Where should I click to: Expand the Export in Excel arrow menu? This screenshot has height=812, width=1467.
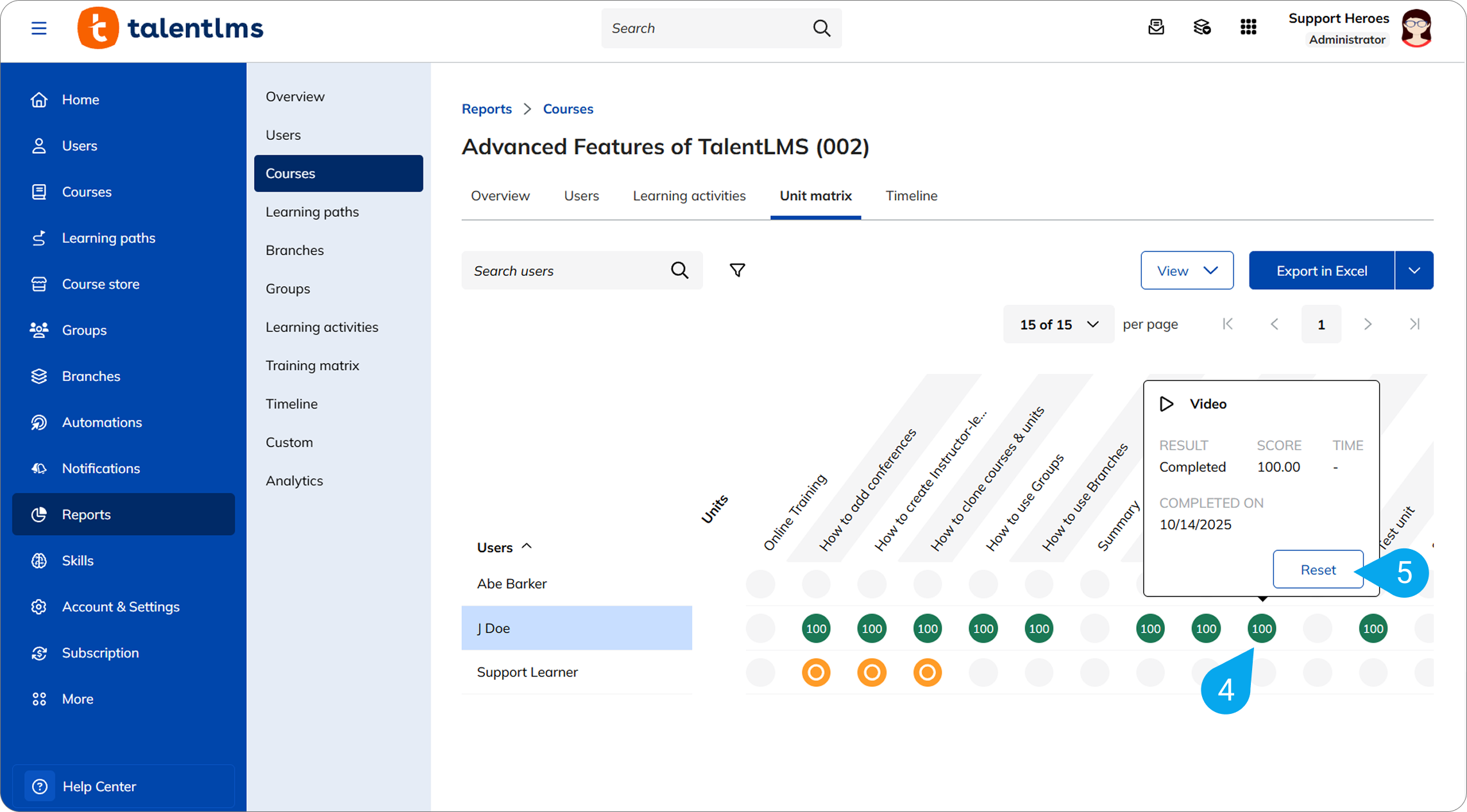click(x=1414, y=271)
